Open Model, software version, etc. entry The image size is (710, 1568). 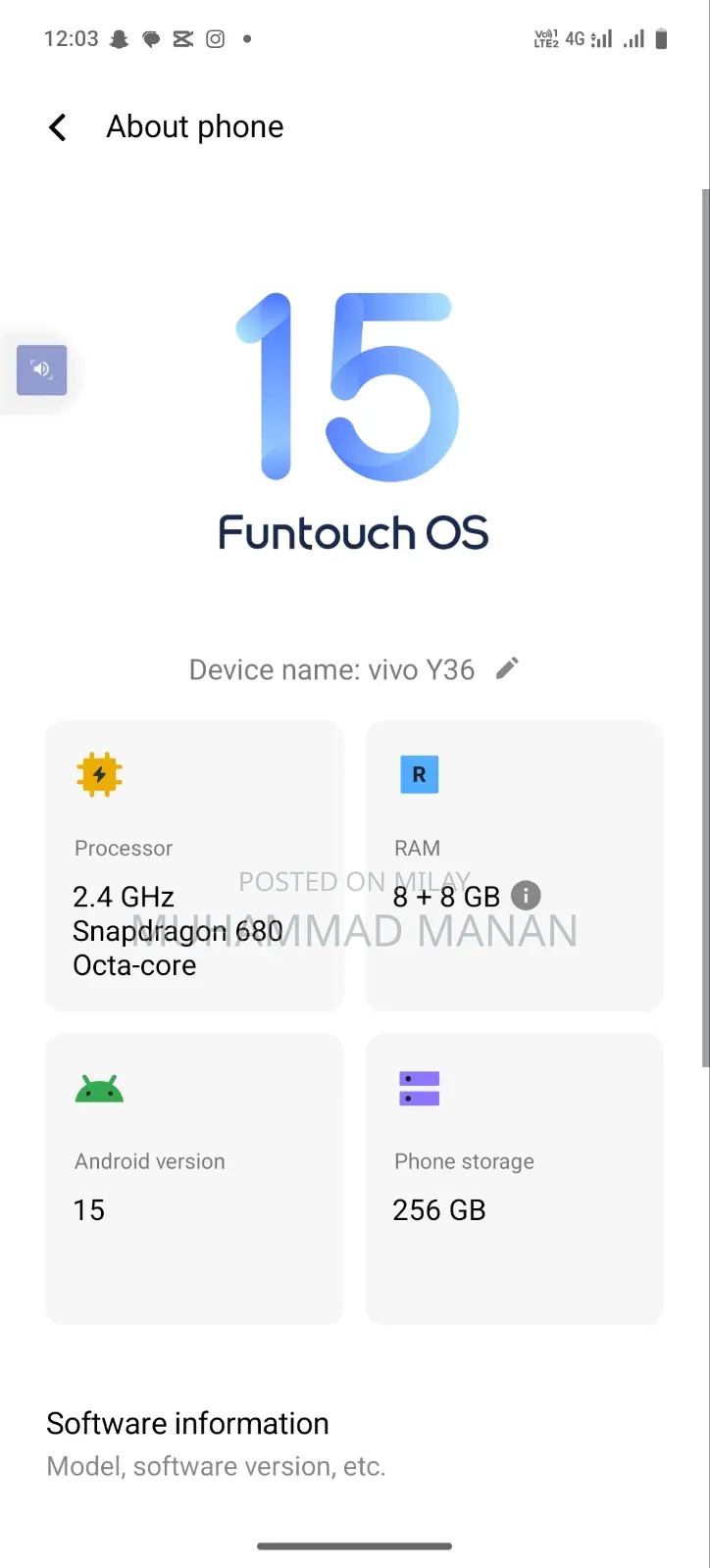216,1466
